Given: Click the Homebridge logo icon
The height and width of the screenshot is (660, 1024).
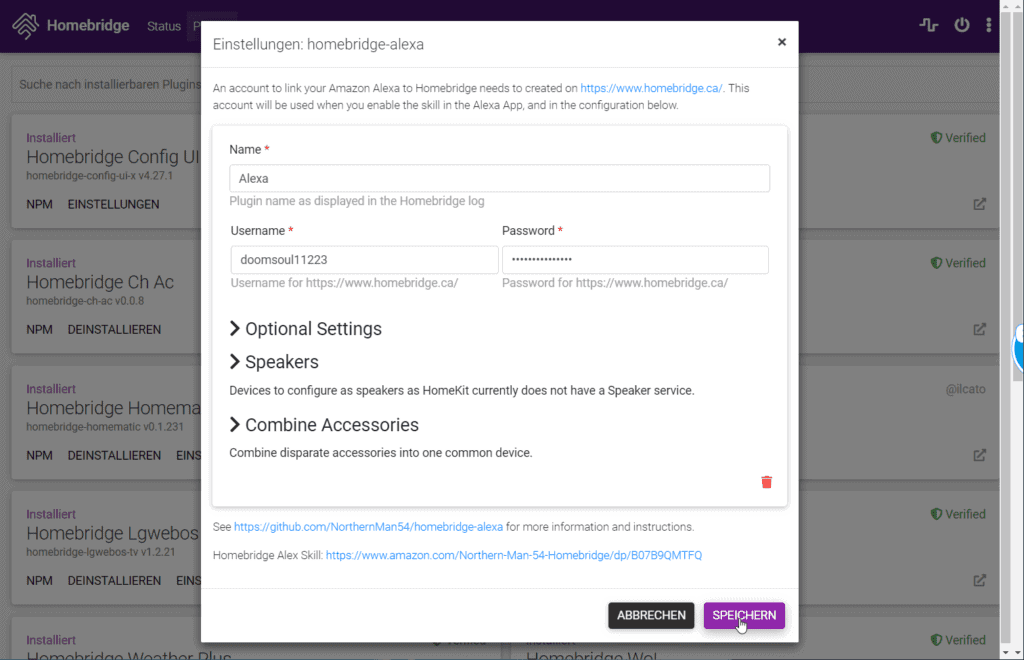Looking at the screenshot, I should click(x=25, y=25).
